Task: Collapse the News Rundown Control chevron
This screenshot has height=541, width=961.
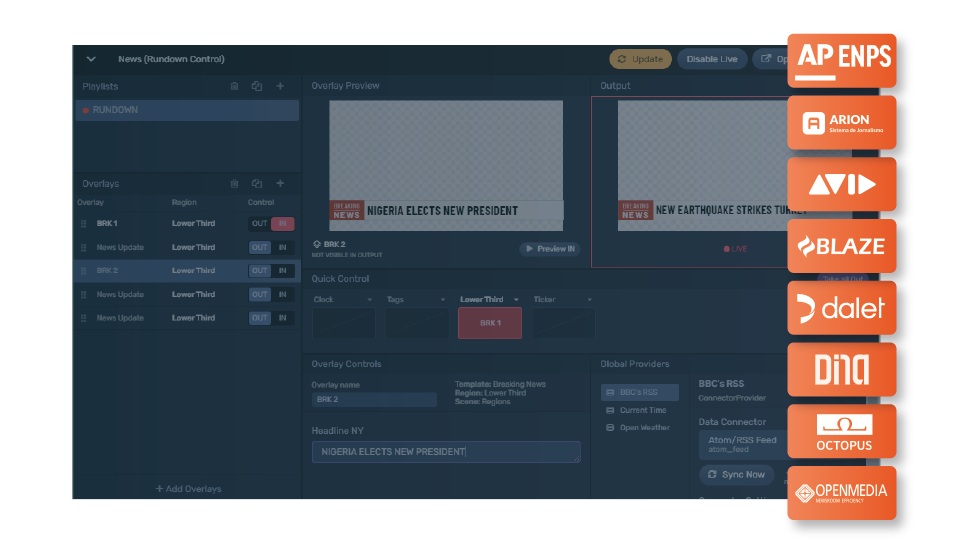Action: [x=91, y=59]
